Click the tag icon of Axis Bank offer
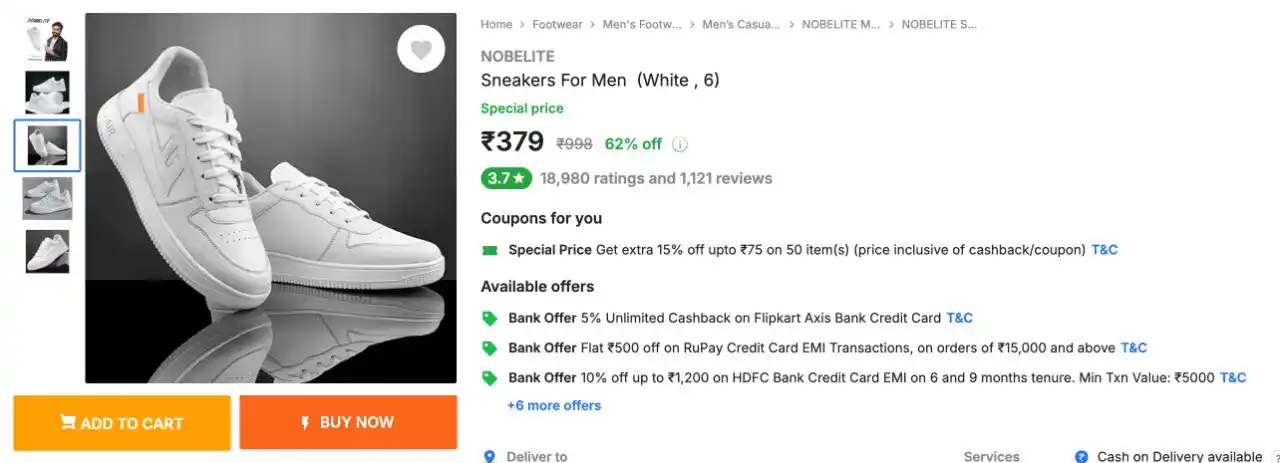 click(489, 318)
